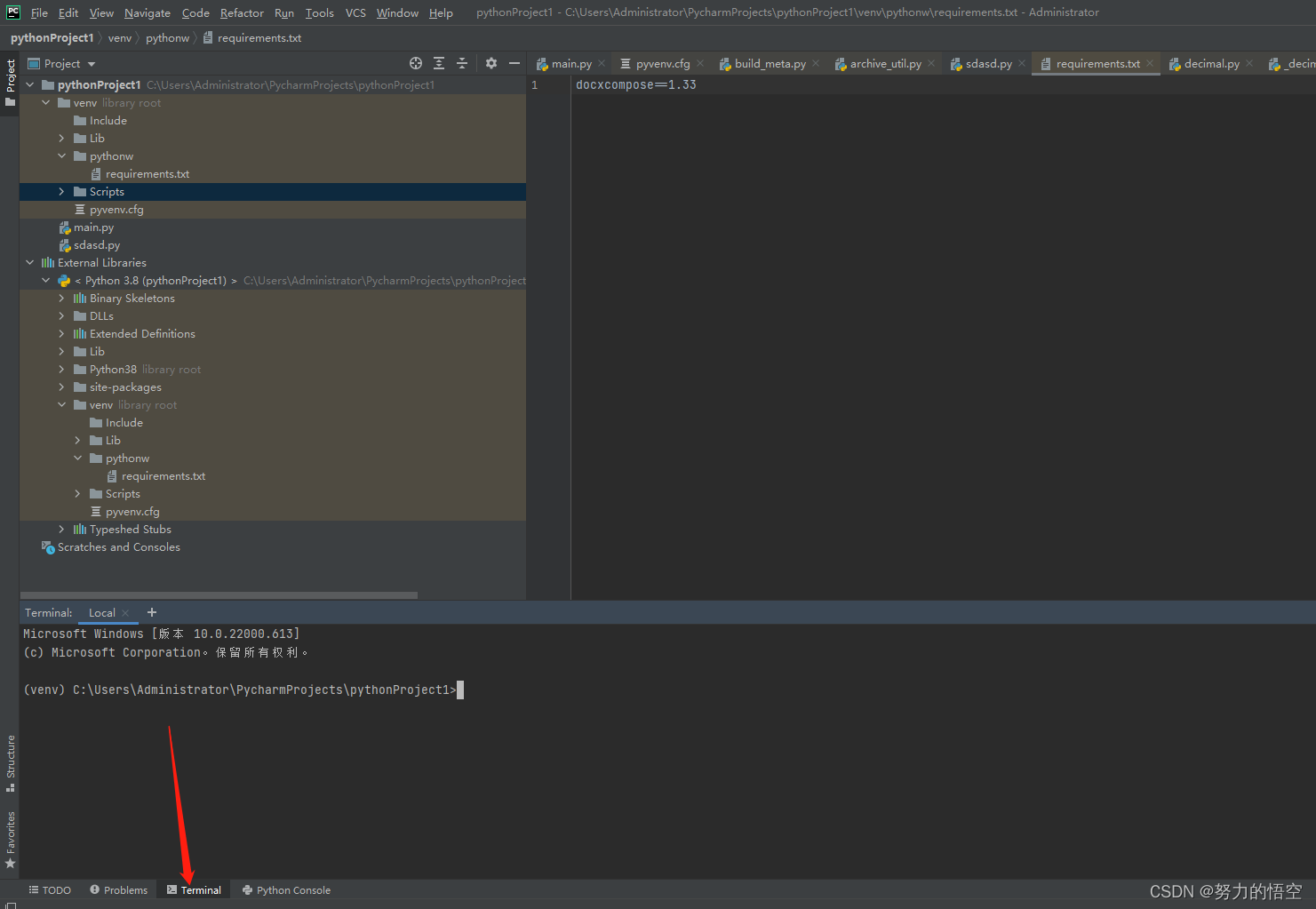Screen dimensions: 1316x909
Task: Collapse all nodes in Project tree
Action: (x=462, y=63)
